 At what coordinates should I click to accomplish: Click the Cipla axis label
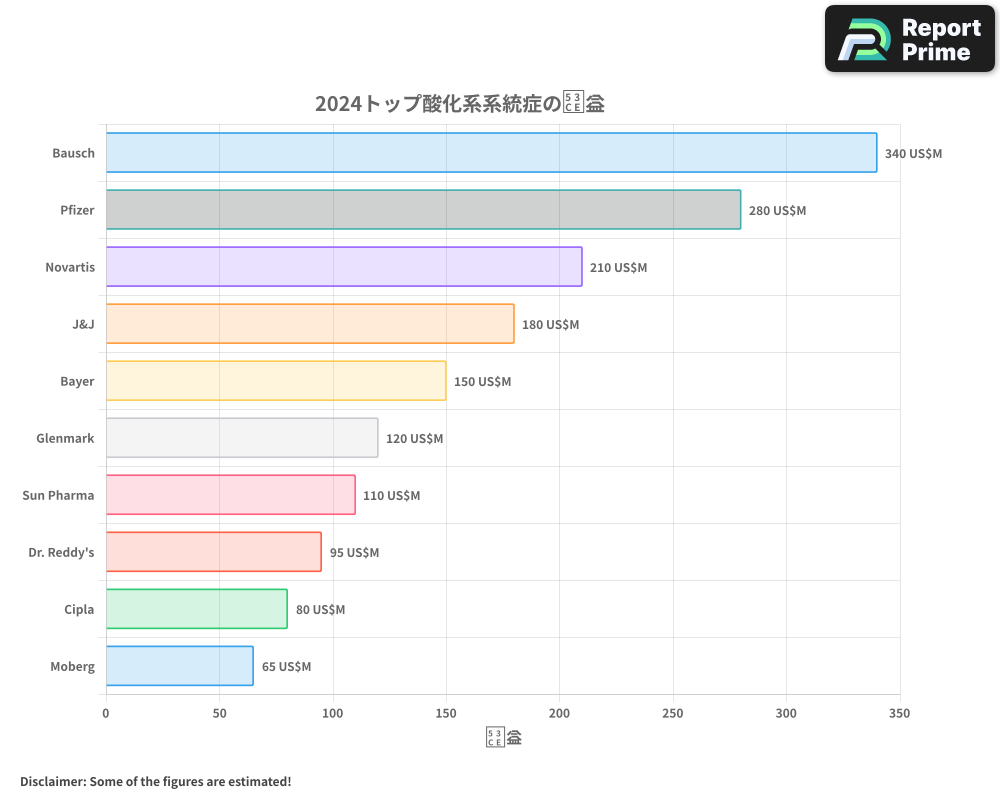[x=79, y=609]
